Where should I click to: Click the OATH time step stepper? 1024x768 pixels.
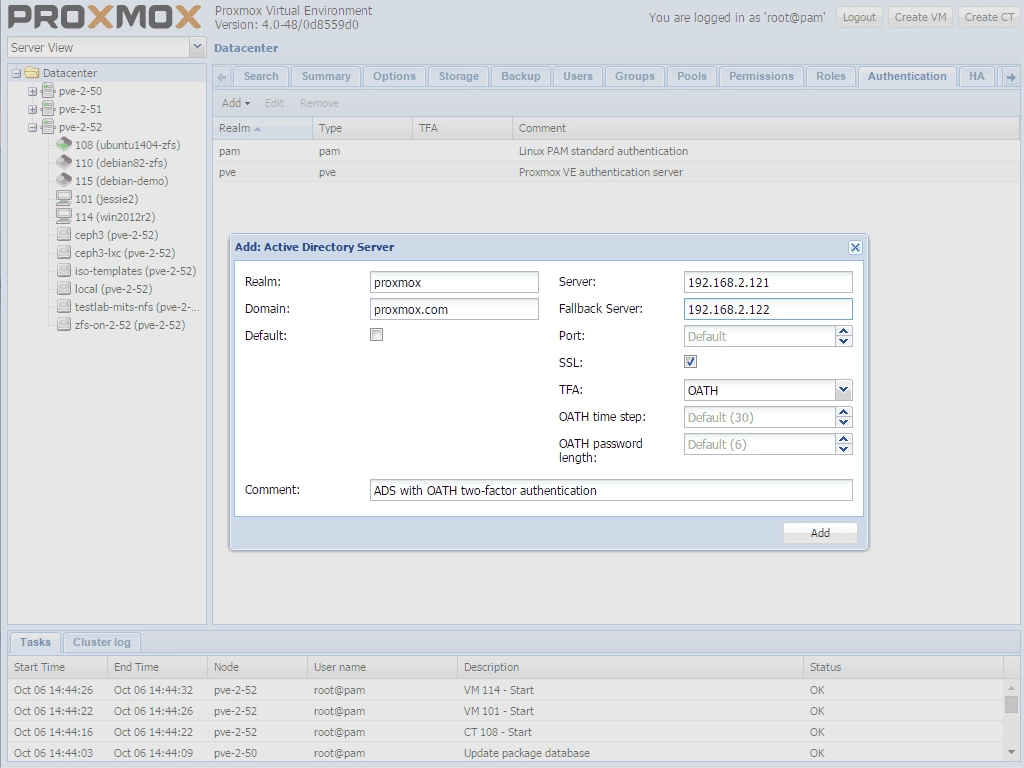tap(844, 417)
